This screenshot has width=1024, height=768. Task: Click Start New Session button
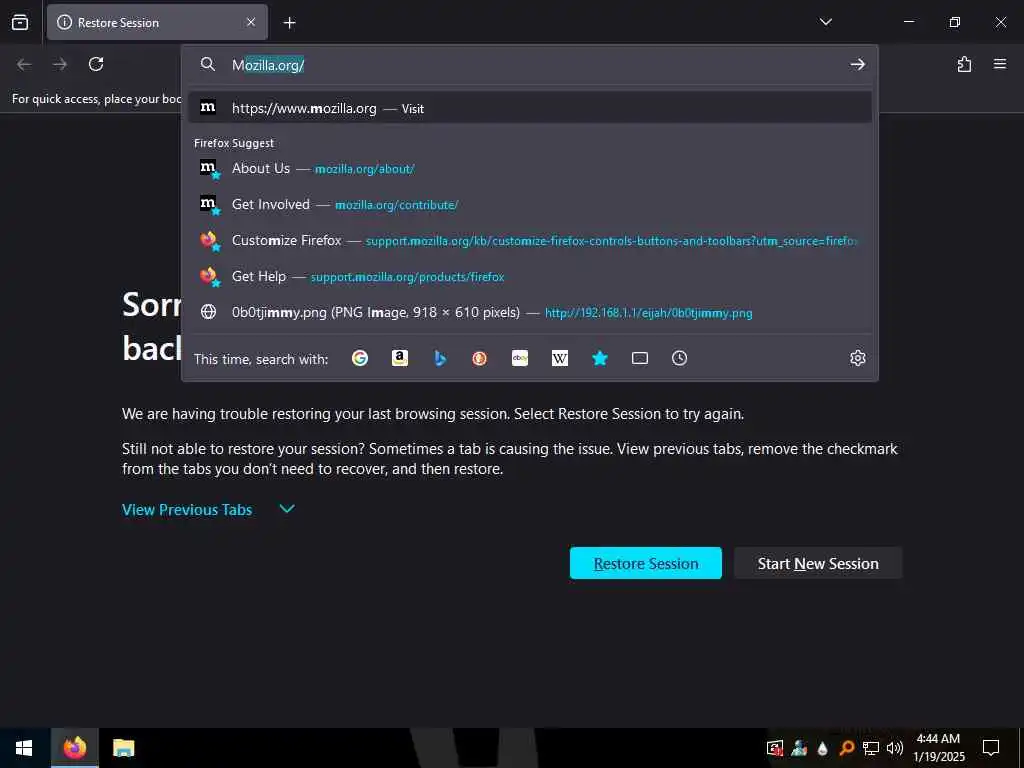818,563
